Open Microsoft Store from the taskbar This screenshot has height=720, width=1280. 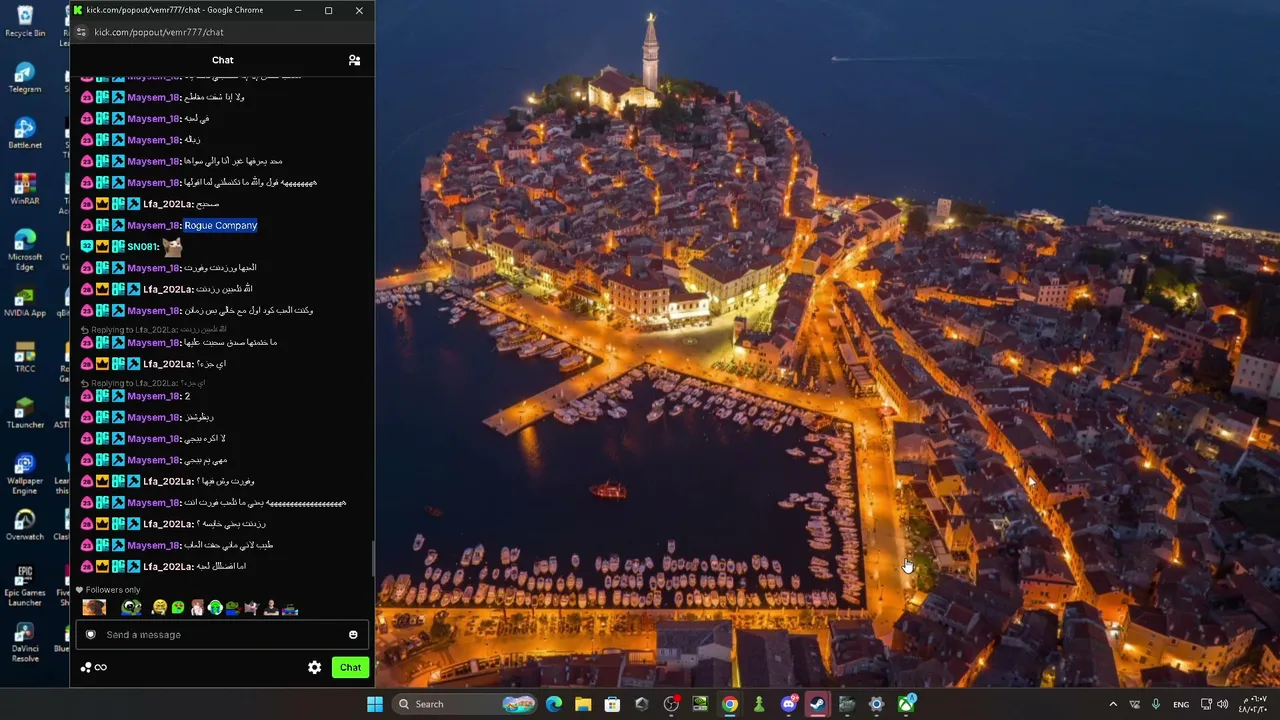pyautogui.click(x=612, y=704)
